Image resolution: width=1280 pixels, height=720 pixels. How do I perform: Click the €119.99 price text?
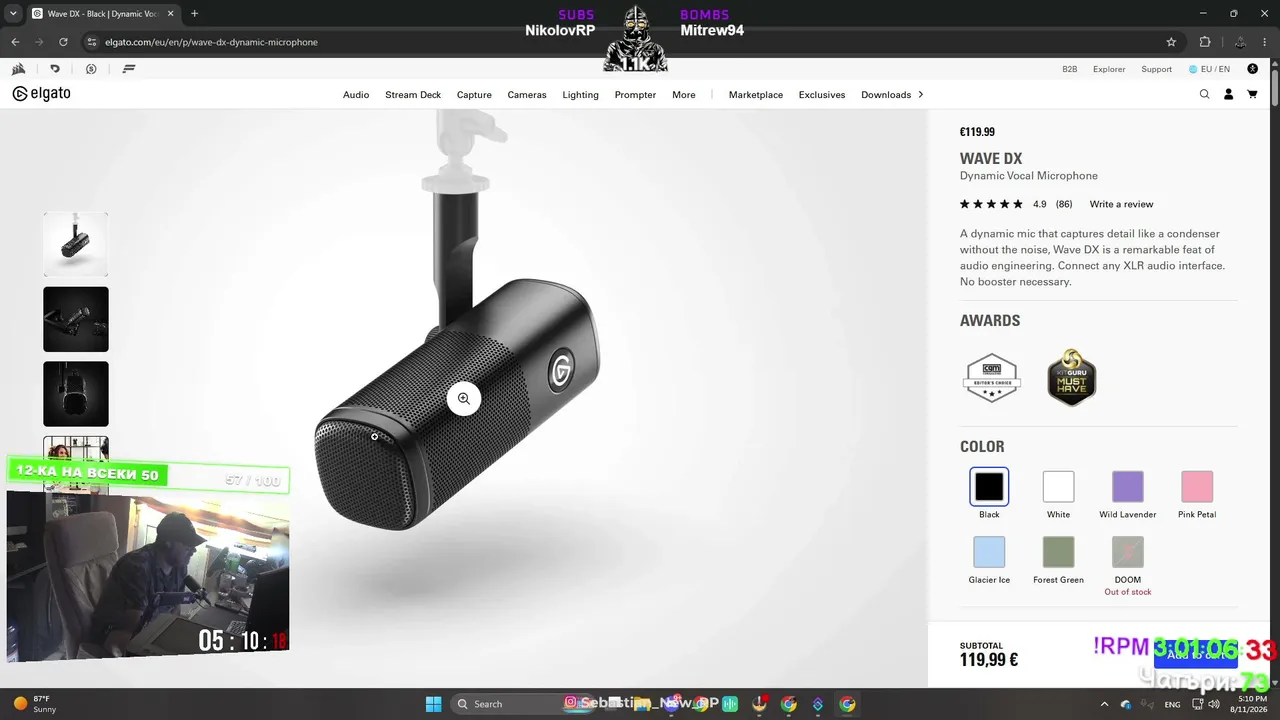(977, 132)
